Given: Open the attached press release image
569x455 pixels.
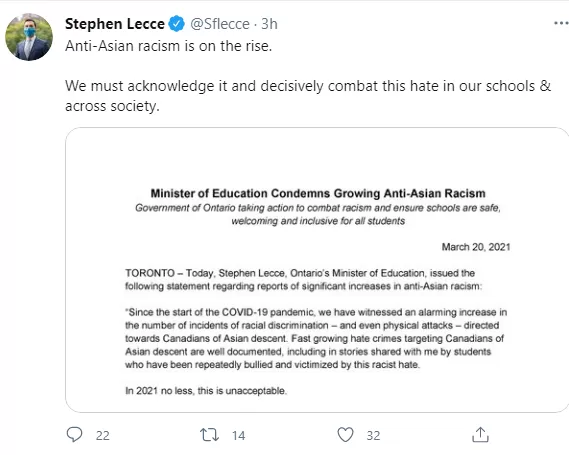Looking at the screenshot, I should [x=317, y=270].
